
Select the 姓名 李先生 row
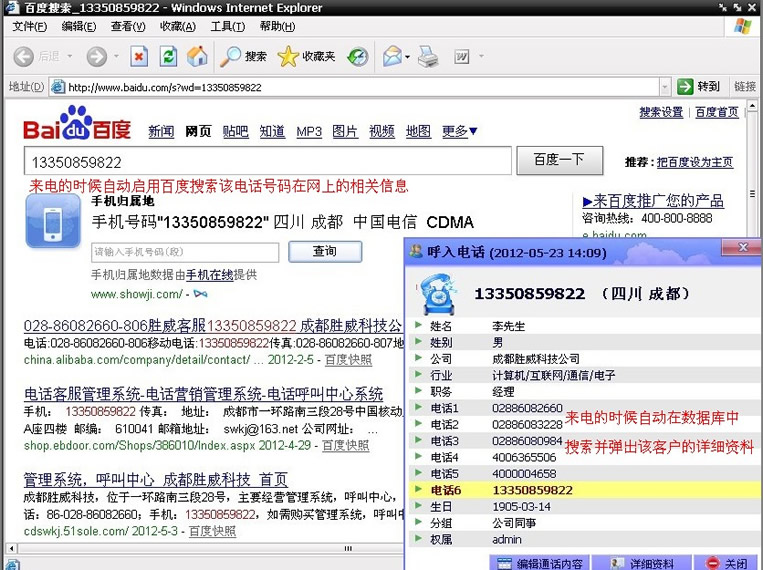coord(584,326)
